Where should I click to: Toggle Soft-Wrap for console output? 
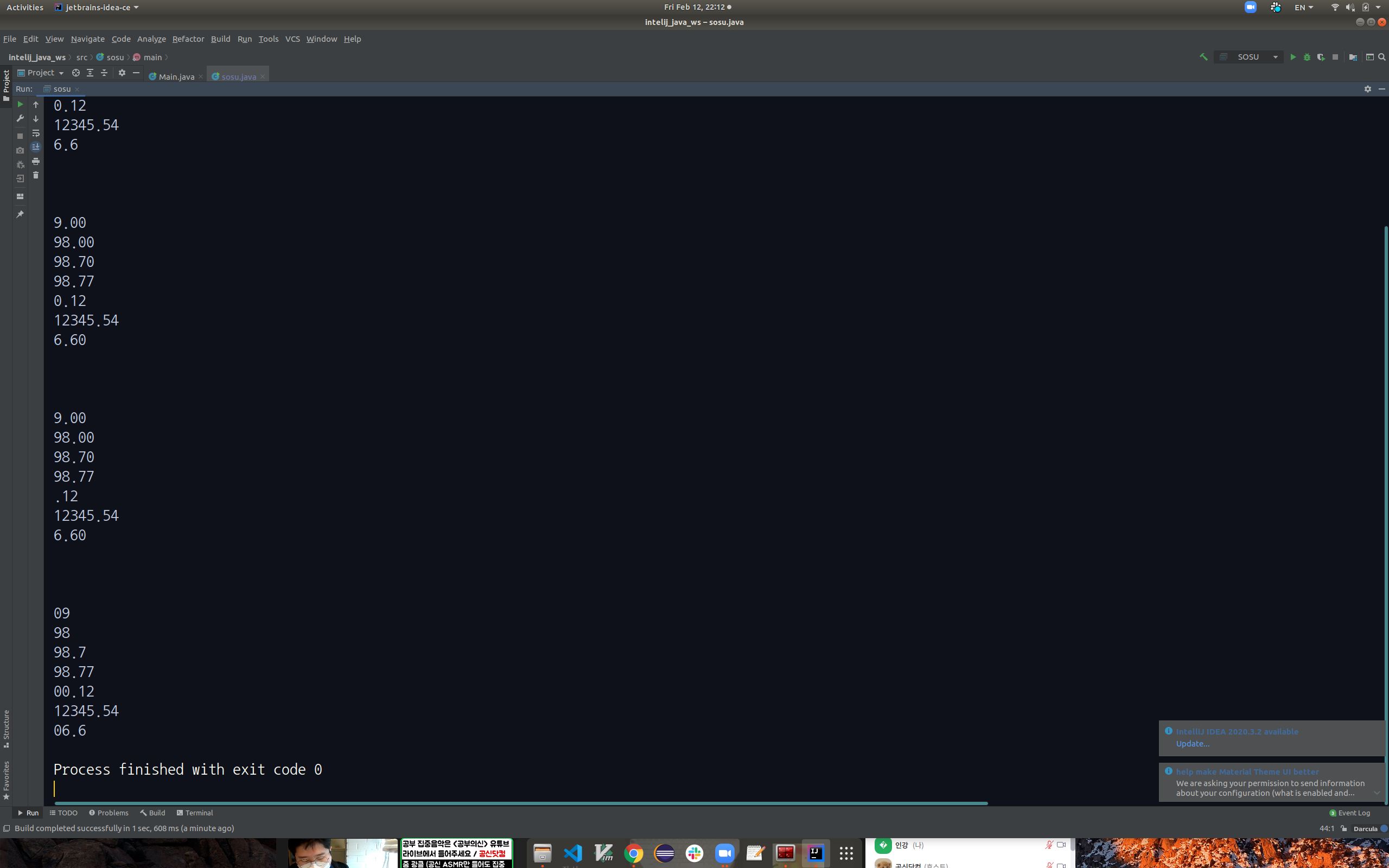[36, 132]
